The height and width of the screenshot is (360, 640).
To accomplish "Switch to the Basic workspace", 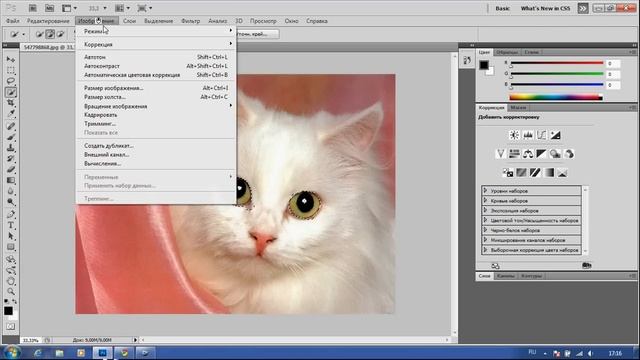I will pyautogui.click(x=502, y=8).
